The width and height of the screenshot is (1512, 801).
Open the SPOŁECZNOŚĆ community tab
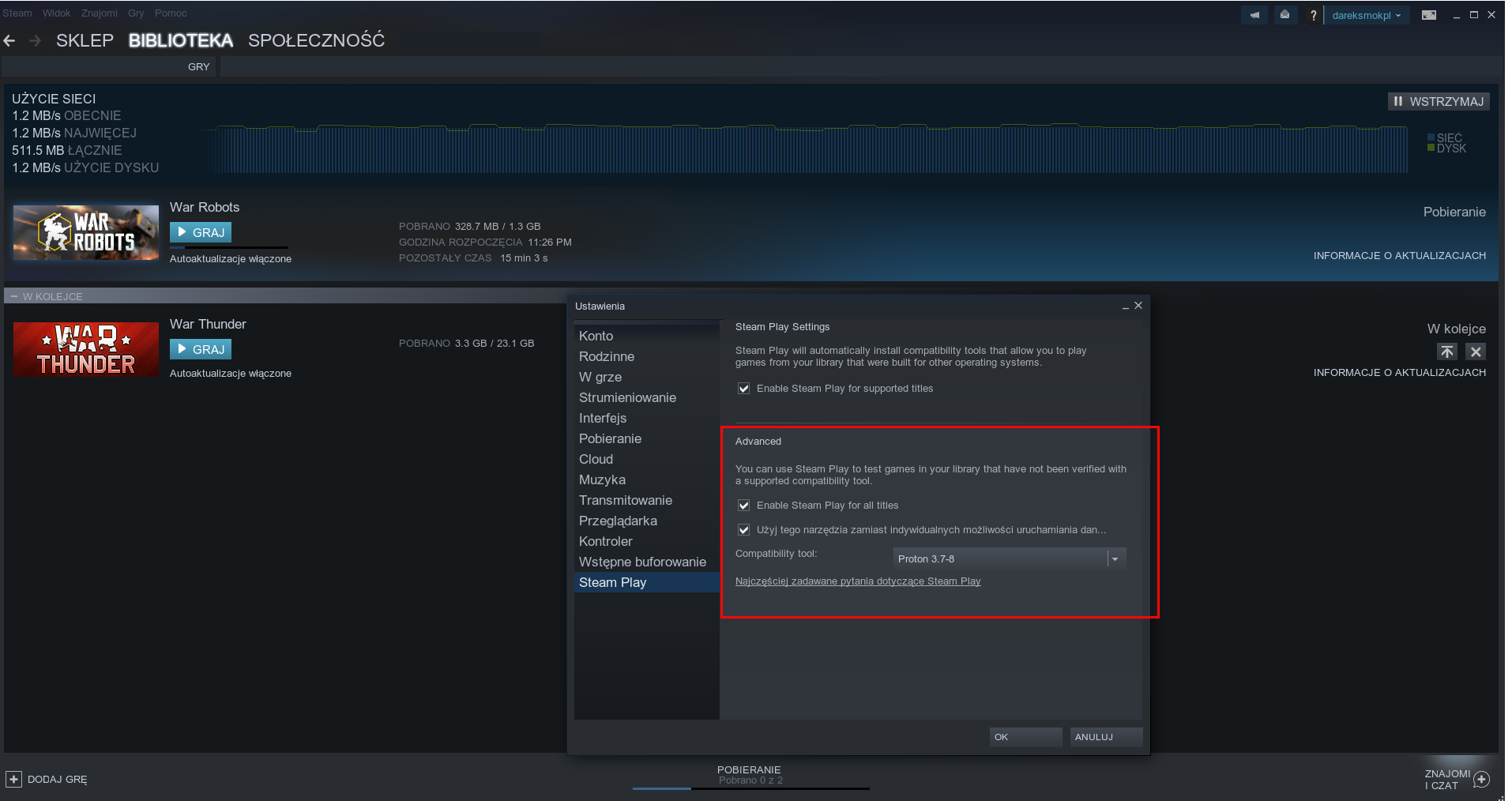tap(316, 40)
